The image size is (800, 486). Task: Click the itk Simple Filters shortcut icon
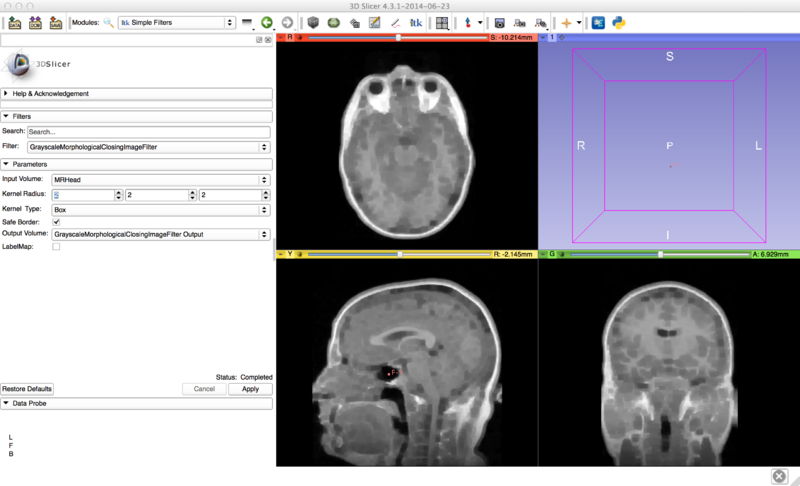click(x=416, y=22)
